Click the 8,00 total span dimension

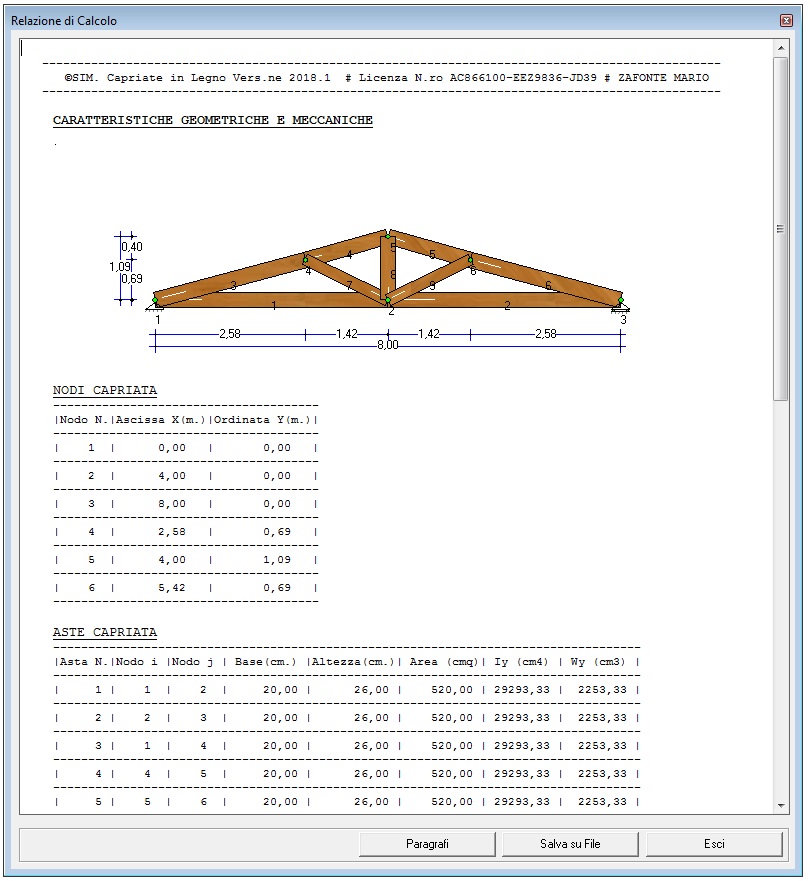click(388, 345)
